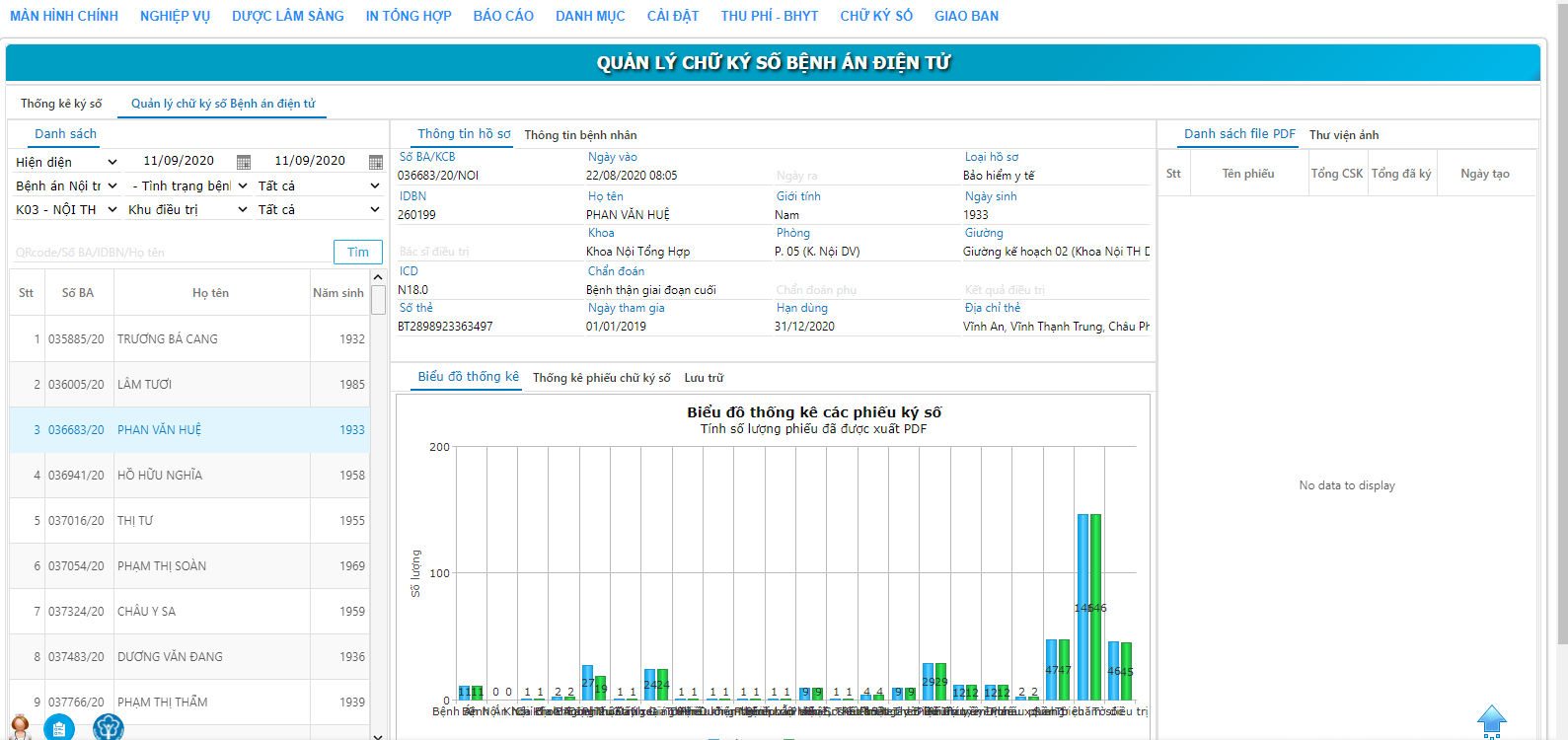Open the start date calendar picker
Image resolution: width=1568 pixels, height=740 pixels.
pyautogui.click(x=244, y=162)
